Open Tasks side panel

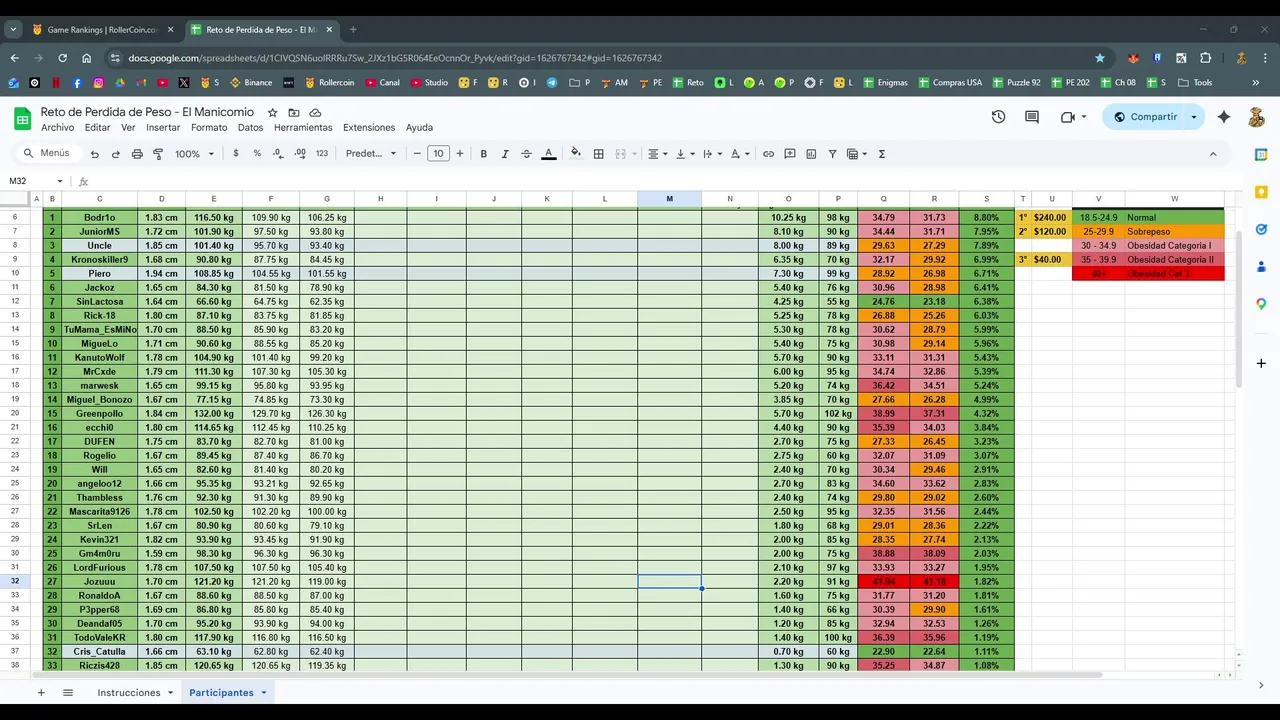click(1261, 229)
